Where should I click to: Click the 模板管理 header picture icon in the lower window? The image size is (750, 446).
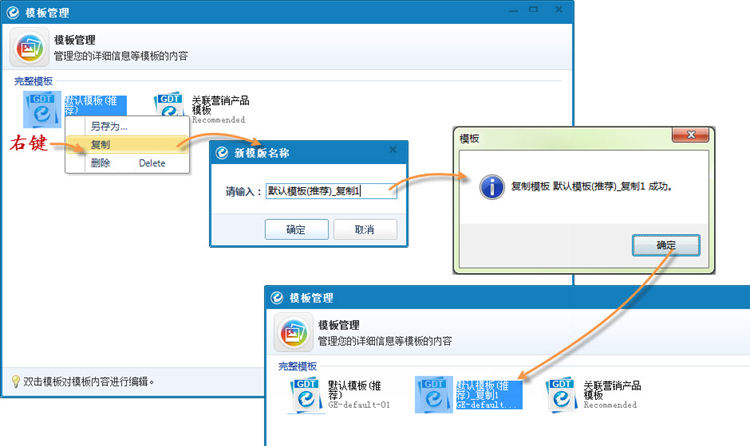pos(292,332)
